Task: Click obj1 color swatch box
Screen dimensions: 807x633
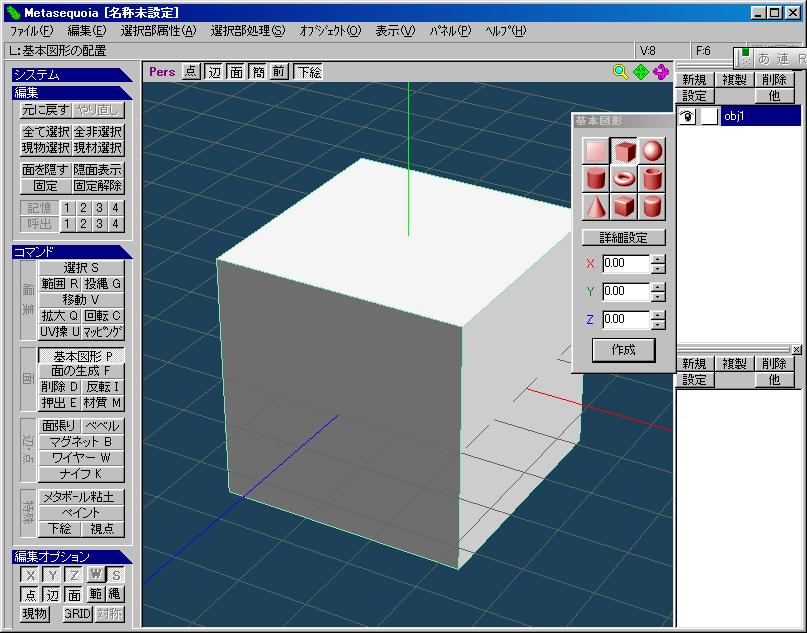Action: [x=709, y=116]
